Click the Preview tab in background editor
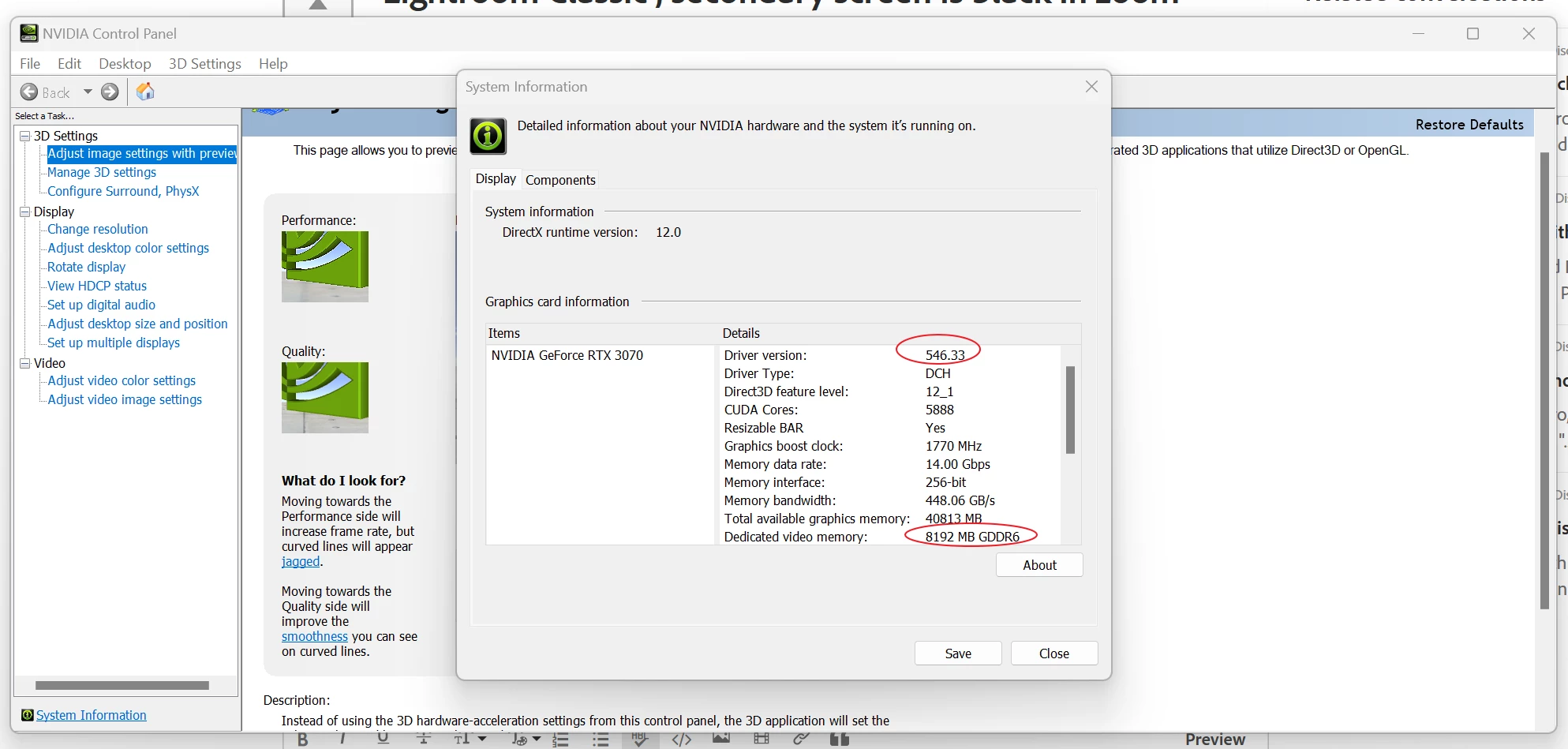 1214,740
